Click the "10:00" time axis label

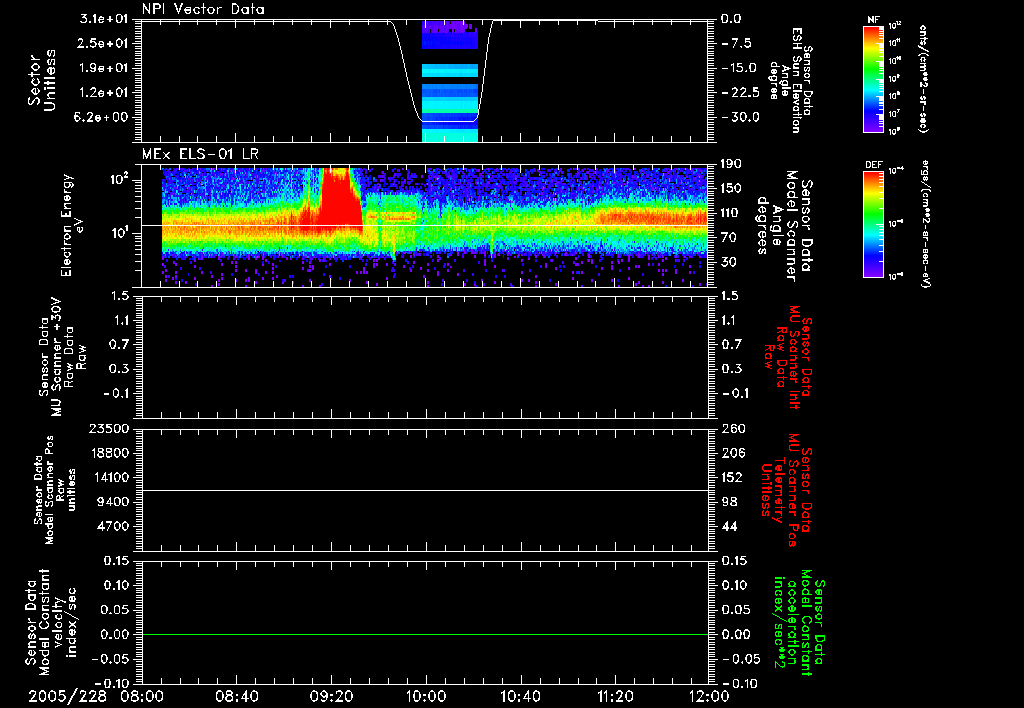pos(426,696)
